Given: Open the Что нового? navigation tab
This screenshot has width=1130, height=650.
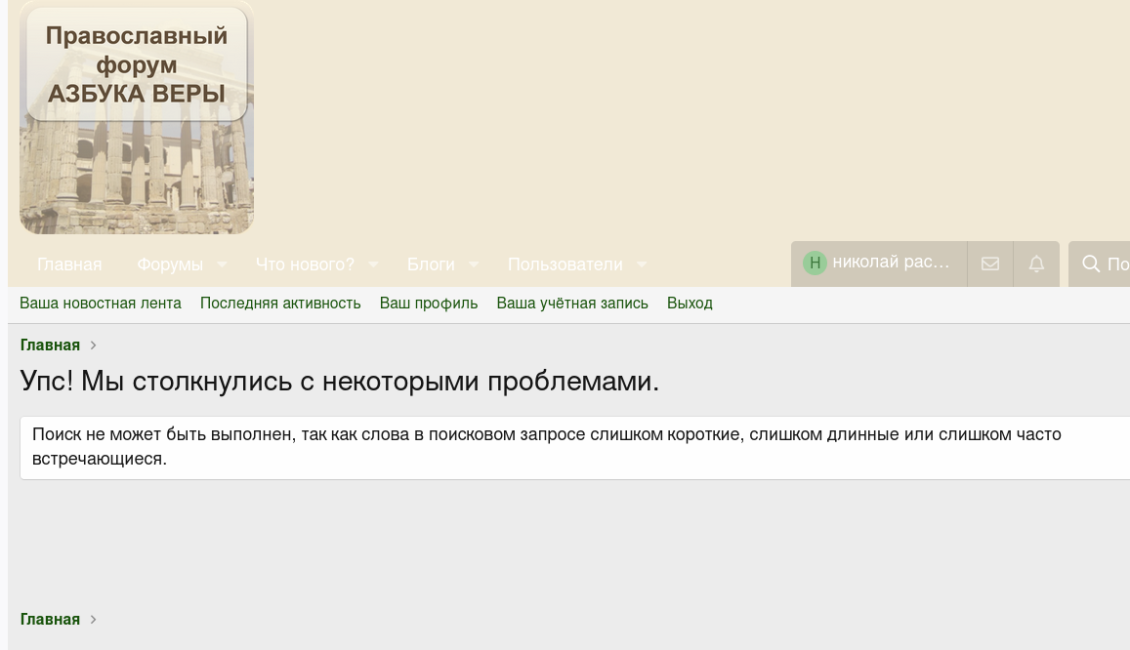Looking at the screenshot, I should tap(305, 264).
